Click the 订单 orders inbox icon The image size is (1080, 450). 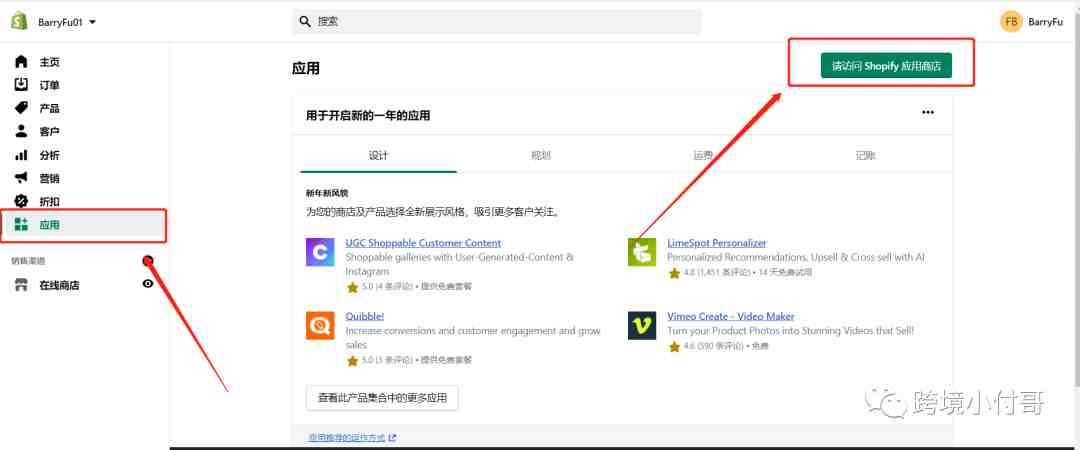pos(21,85)
